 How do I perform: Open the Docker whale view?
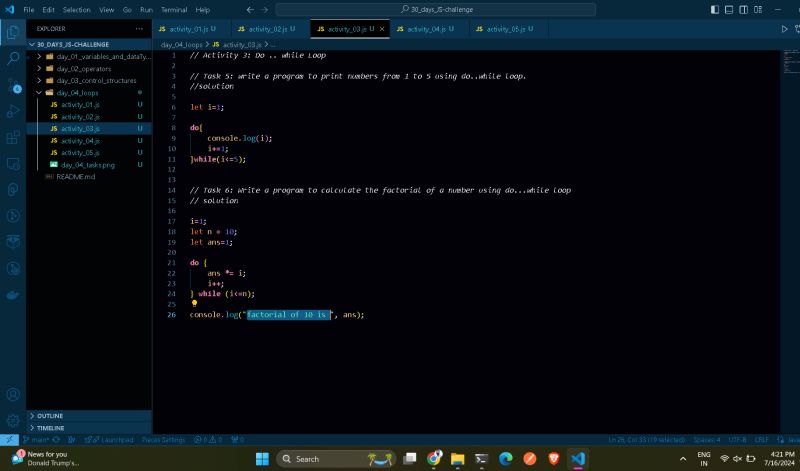(x=13, y=295)
